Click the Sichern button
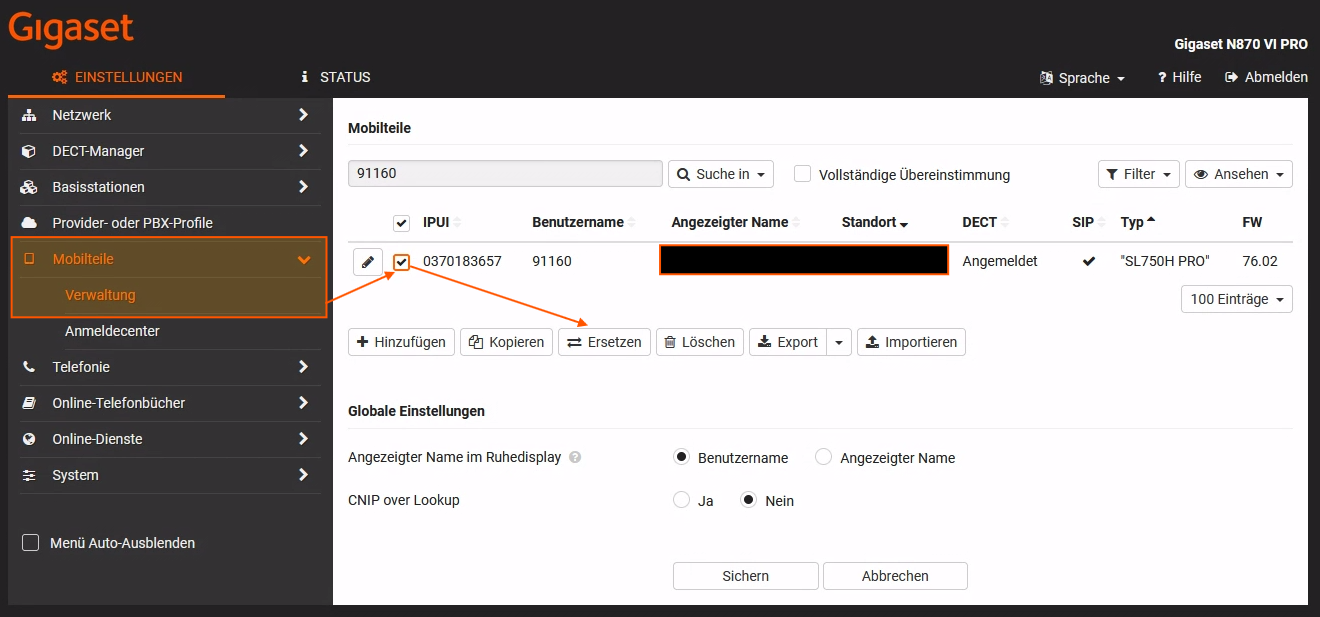The height and width of the screenshot is (617, 1320). (745, 576)
